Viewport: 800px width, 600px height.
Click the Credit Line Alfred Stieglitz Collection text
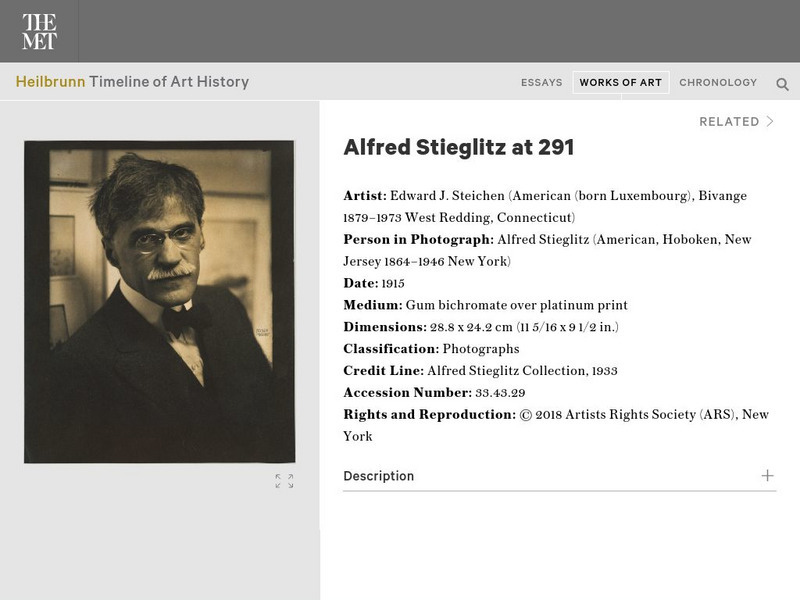[x=522, y=371]
